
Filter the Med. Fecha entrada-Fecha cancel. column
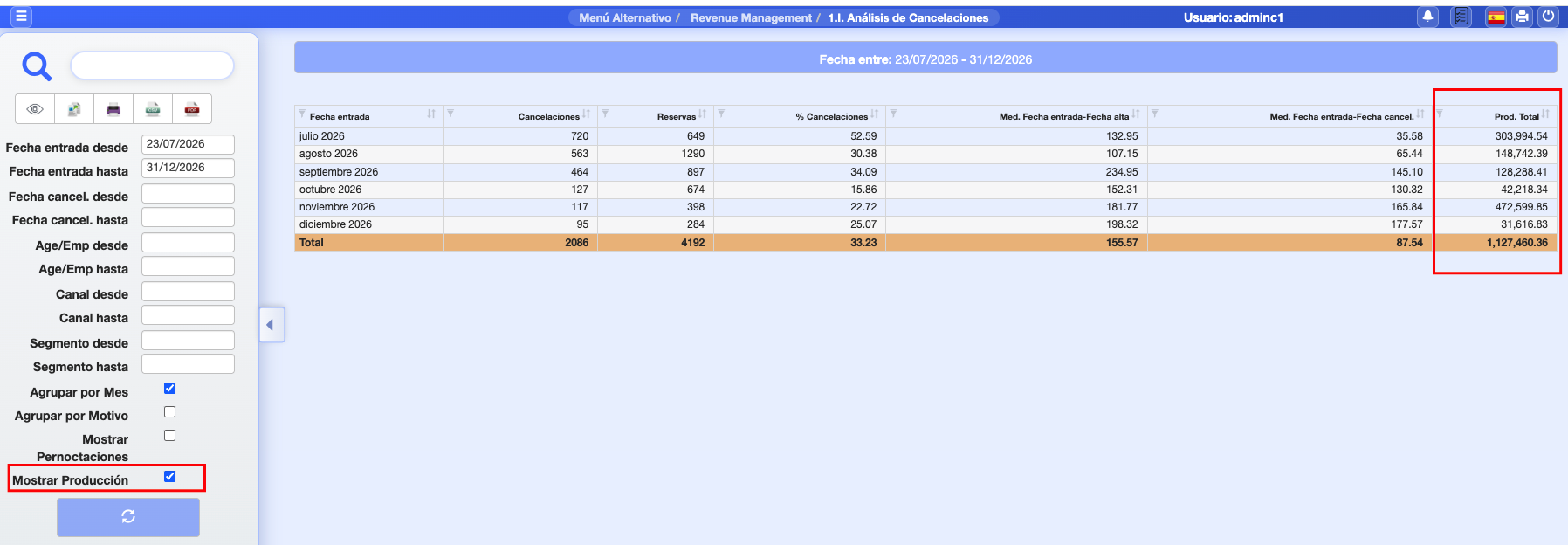(x=1155, y=114)
